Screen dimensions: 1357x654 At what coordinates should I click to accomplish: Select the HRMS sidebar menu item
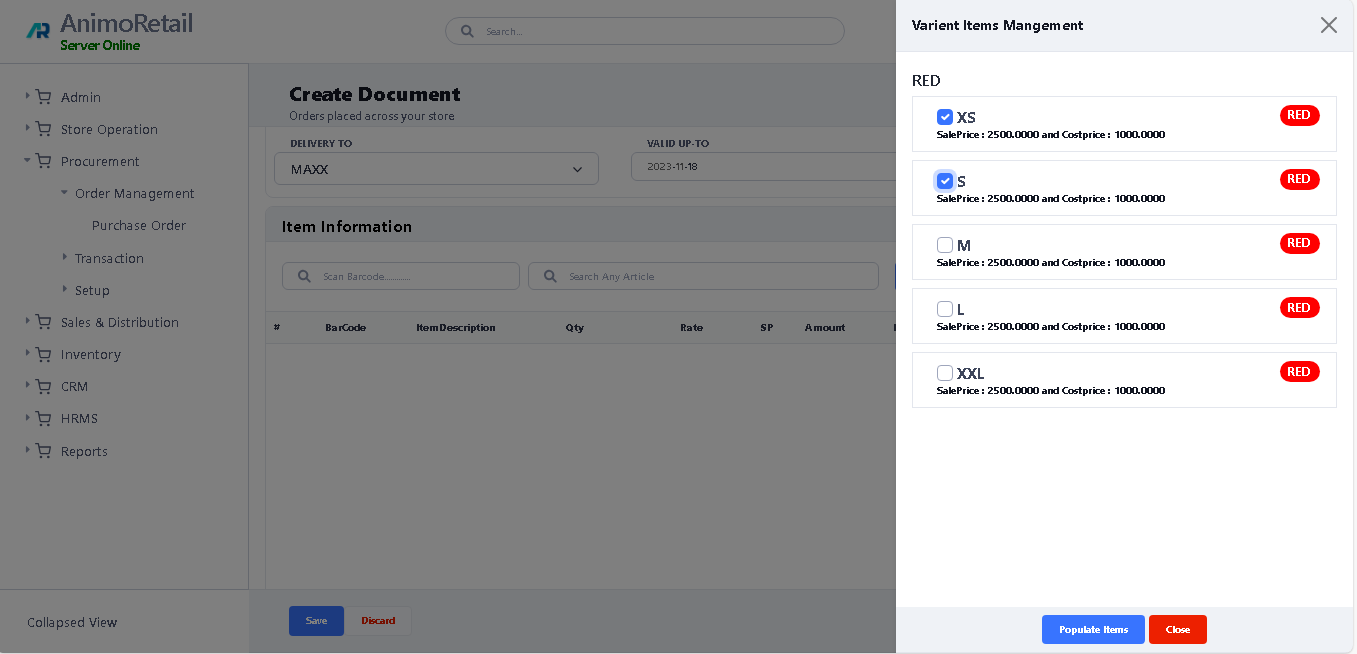point(79,418)
